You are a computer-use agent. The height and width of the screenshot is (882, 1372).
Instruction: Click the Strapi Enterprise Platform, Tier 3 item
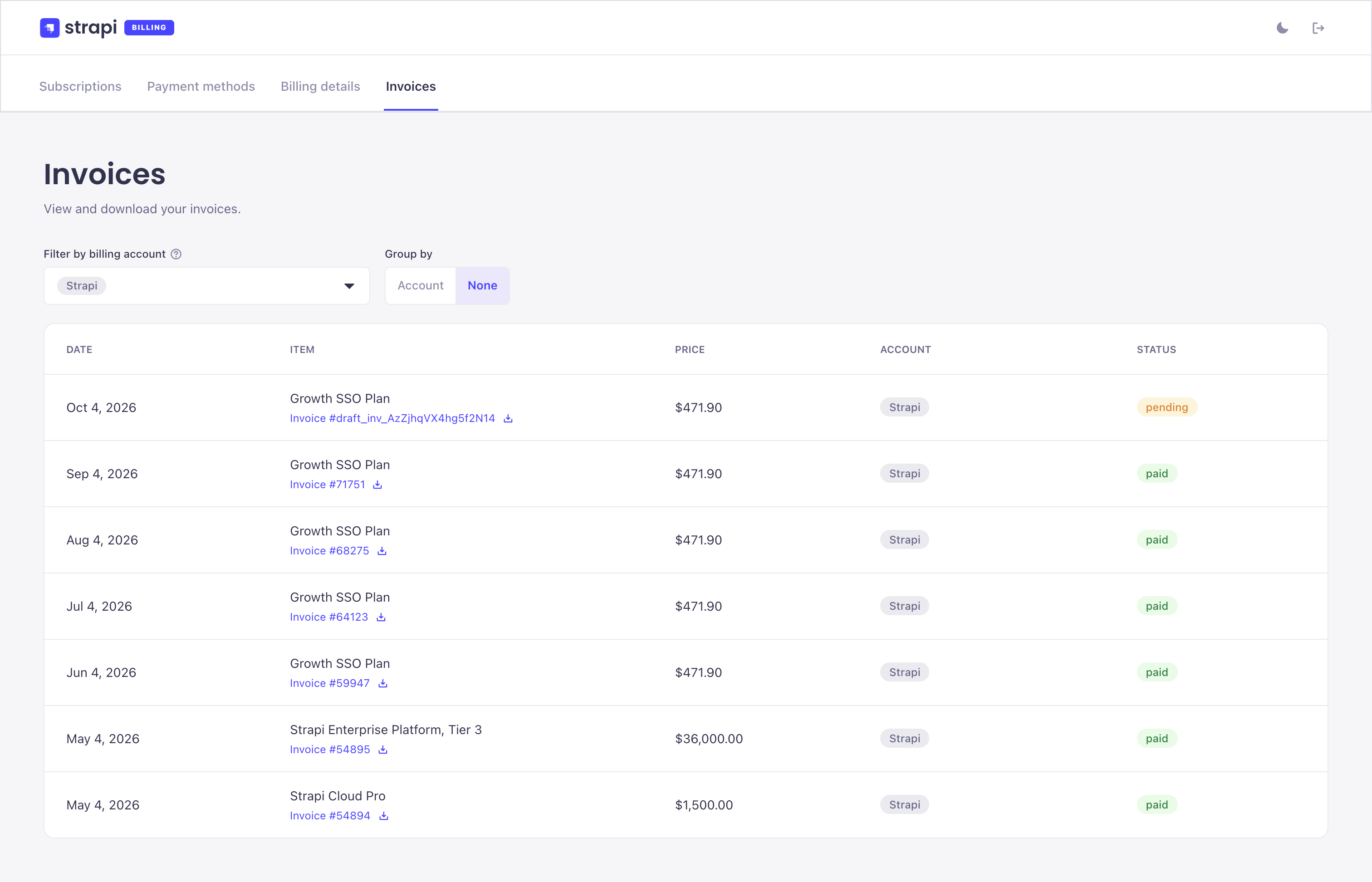[x=385, y=730]
